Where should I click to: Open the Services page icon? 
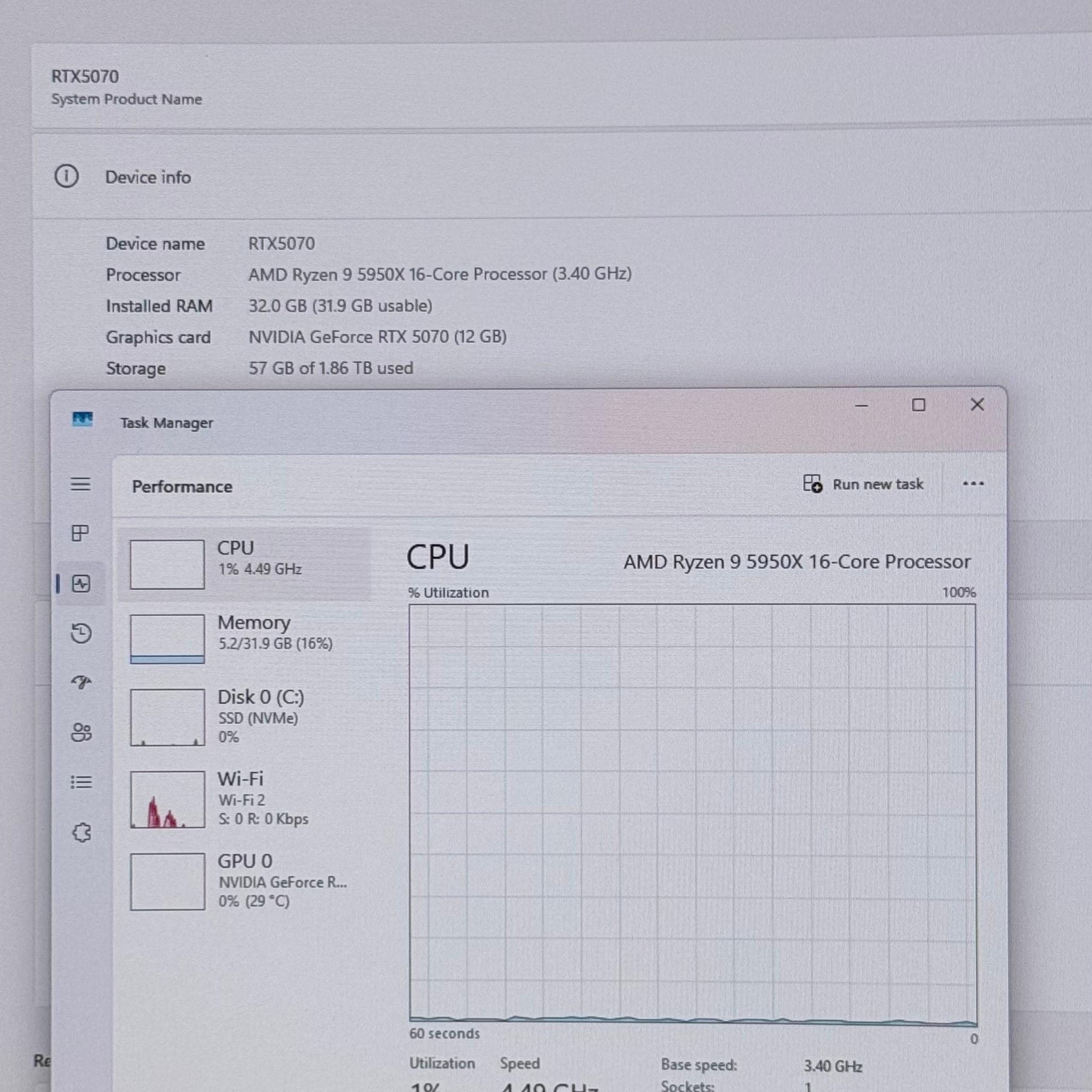pos(82,832)
